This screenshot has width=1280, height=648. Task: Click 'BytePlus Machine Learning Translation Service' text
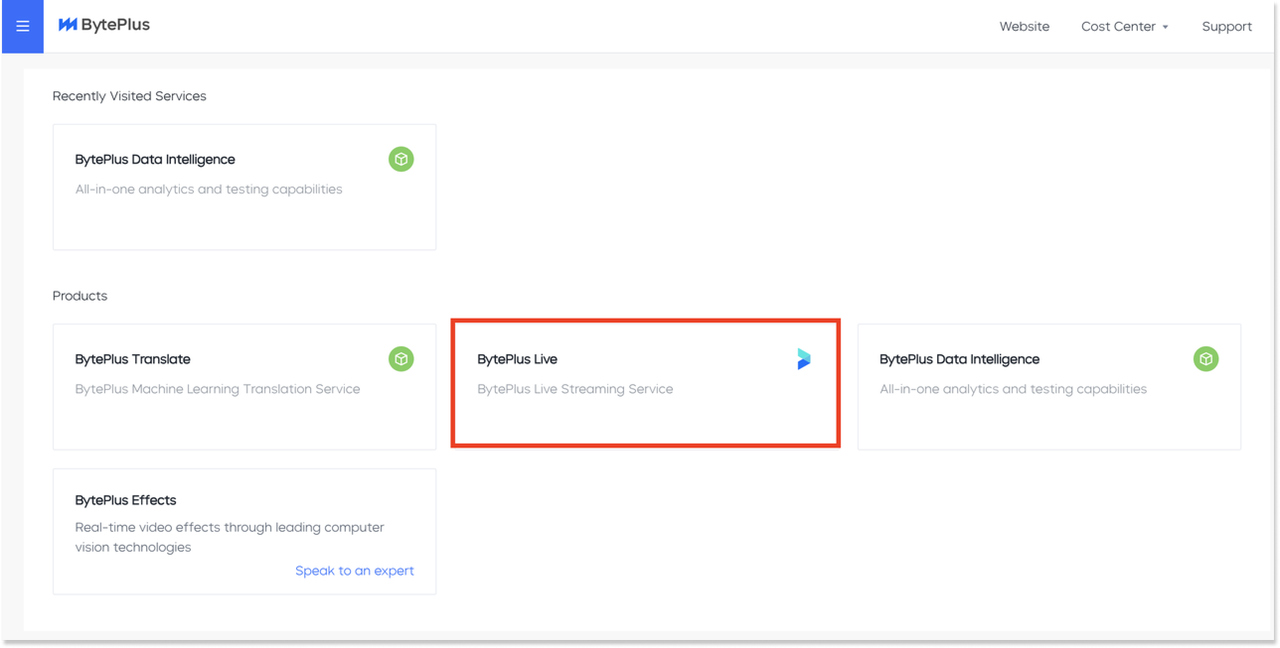point(217,389)
